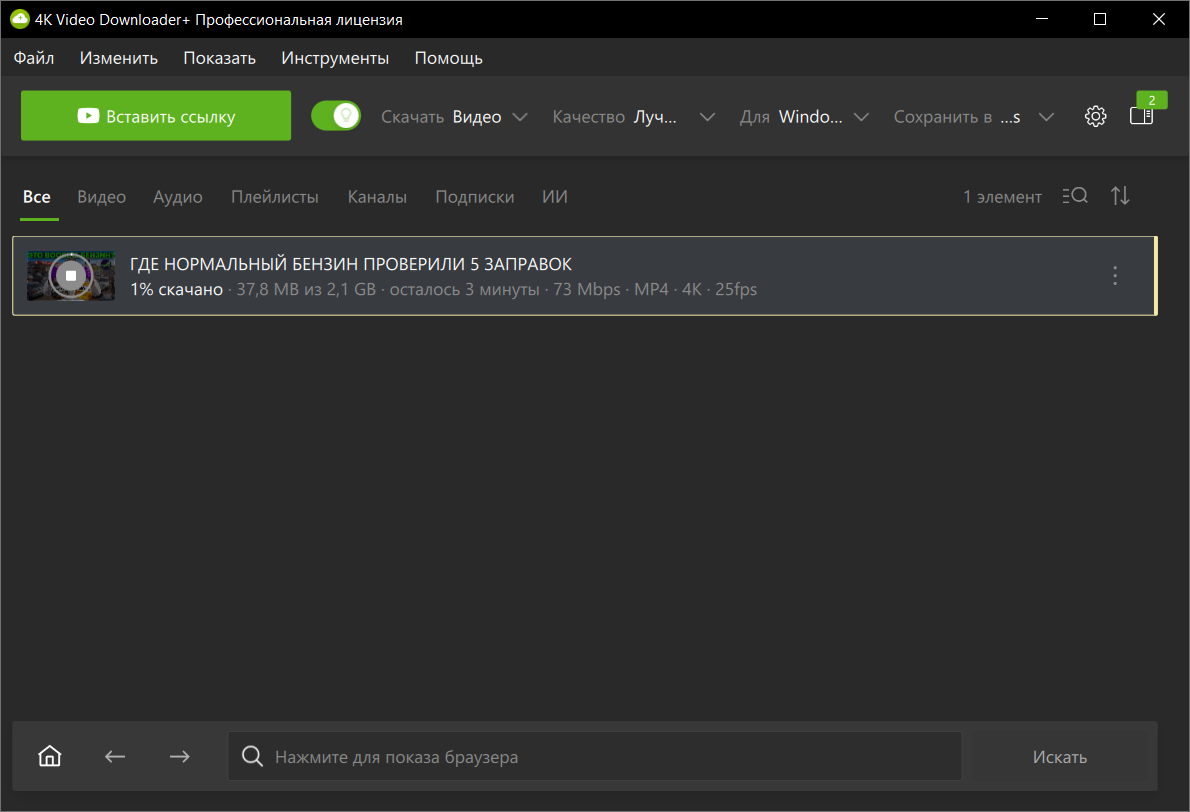
Task: Expand the Для Windows platform dropdown
Action: point(804,117)
